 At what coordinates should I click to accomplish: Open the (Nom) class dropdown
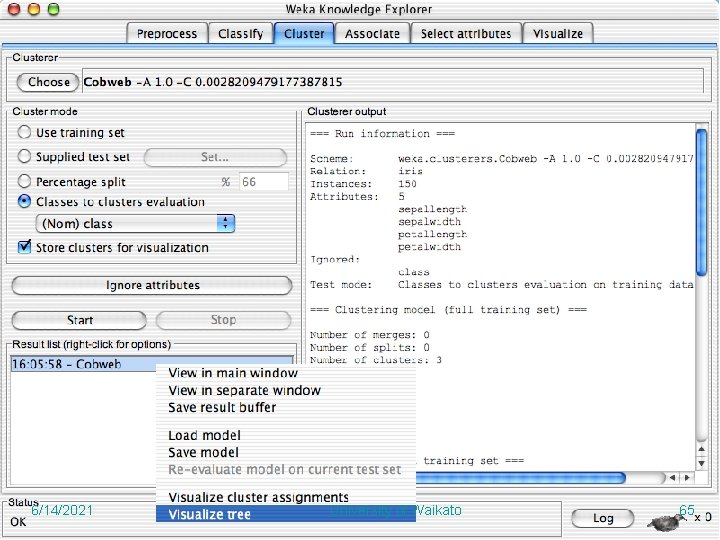click(x=135, y=224)
